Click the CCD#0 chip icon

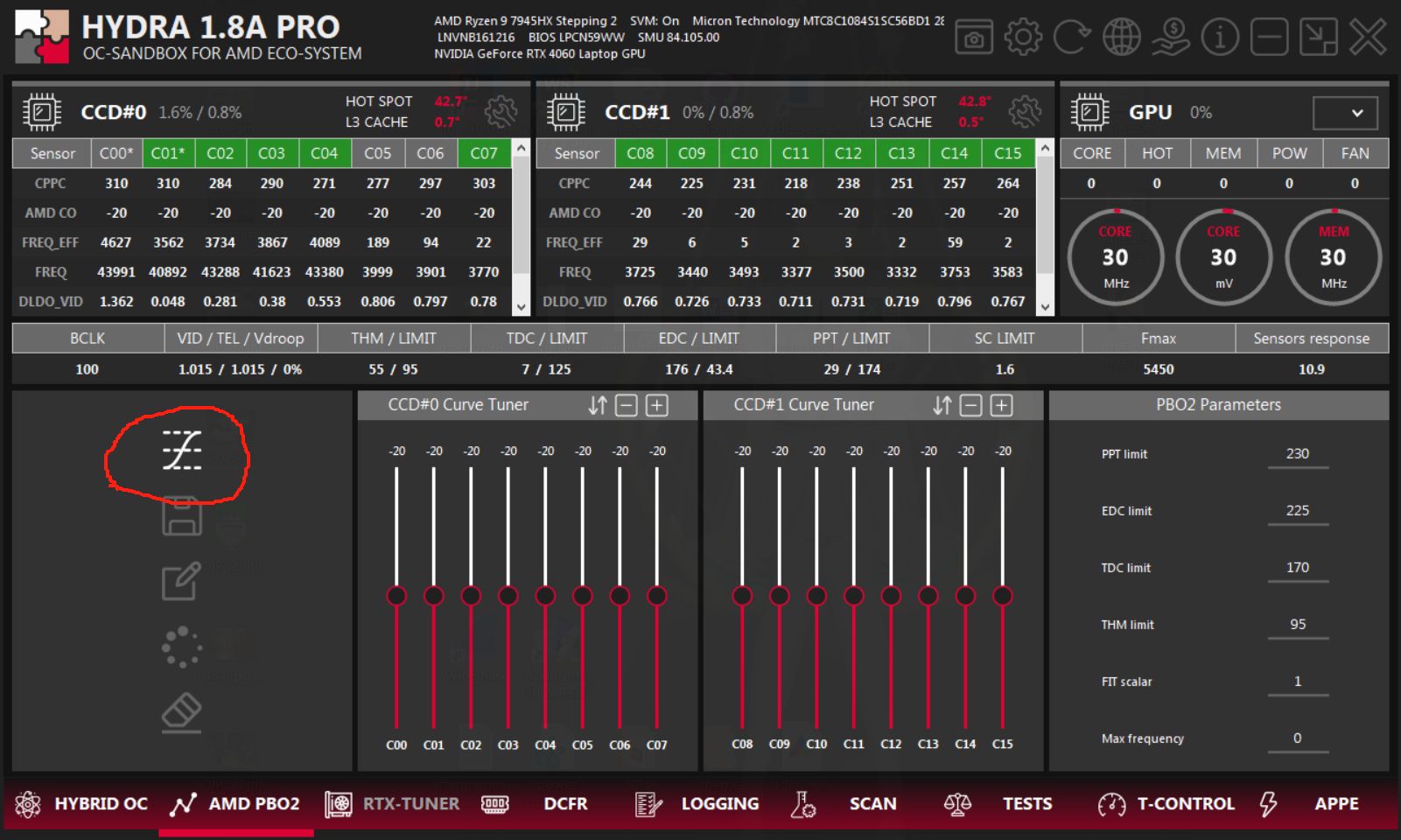41,112
